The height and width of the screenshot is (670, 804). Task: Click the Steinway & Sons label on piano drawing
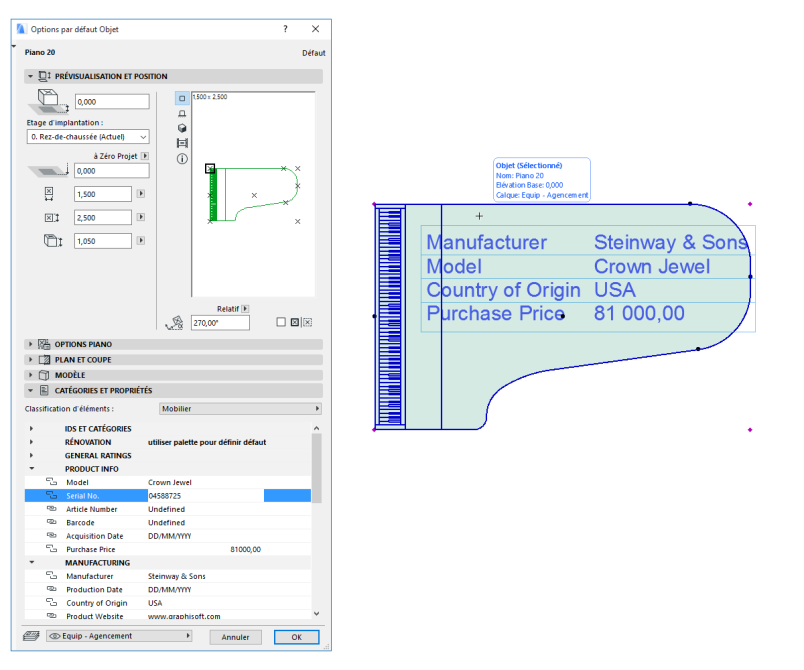click(671, 242)
